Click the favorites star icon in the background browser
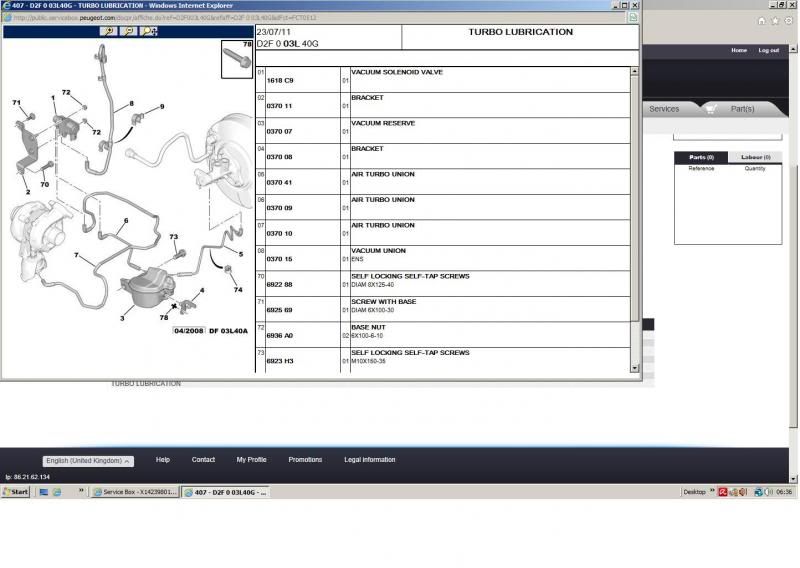The image size is (800, 568). 775,21
